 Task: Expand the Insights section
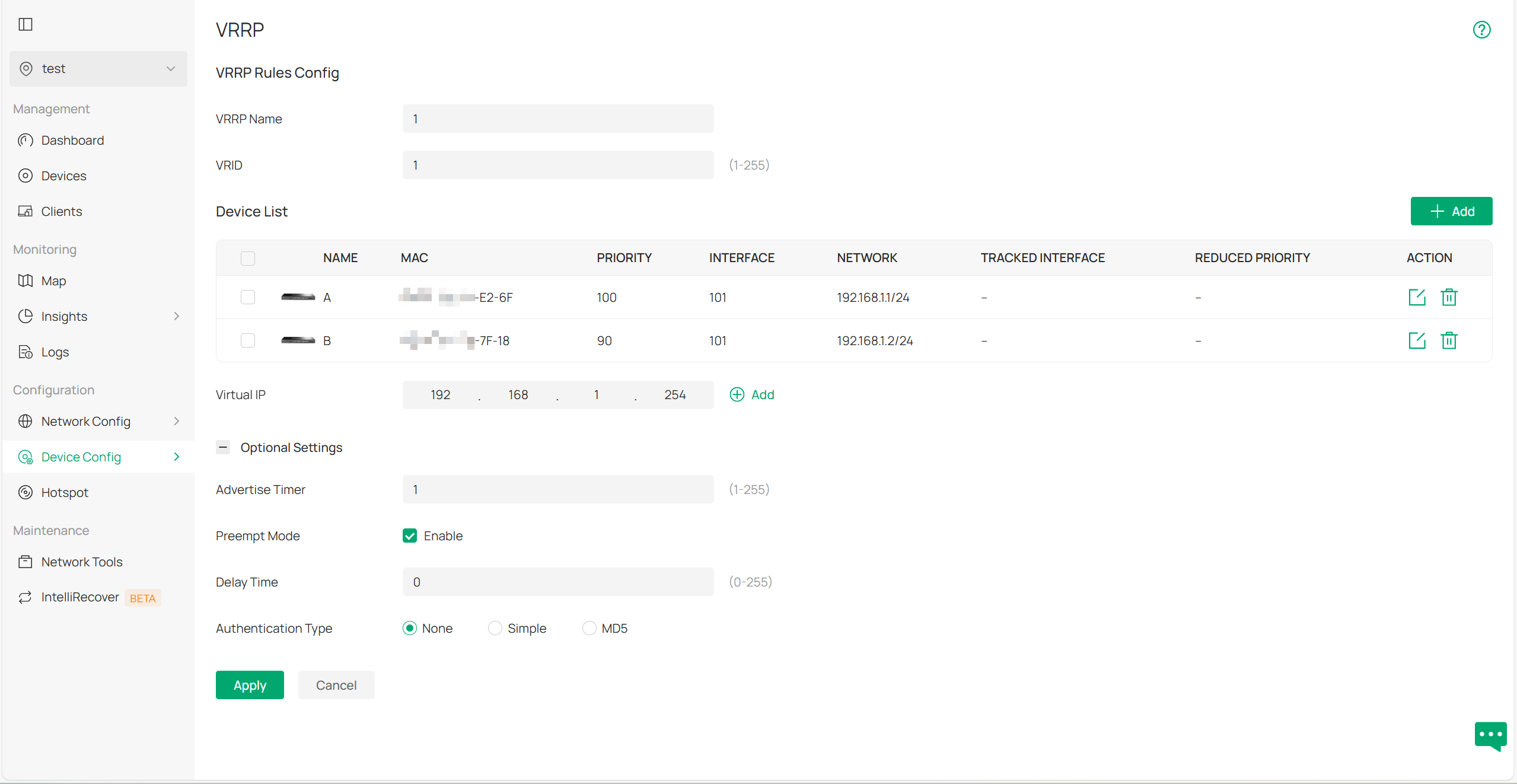tap(65, 316)
